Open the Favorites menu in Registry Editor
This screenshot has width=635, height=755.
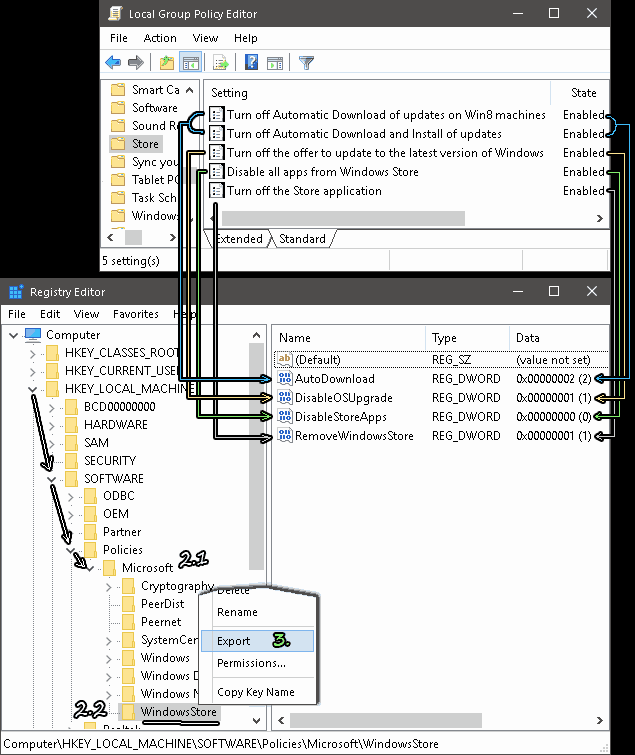pos(136,314)
